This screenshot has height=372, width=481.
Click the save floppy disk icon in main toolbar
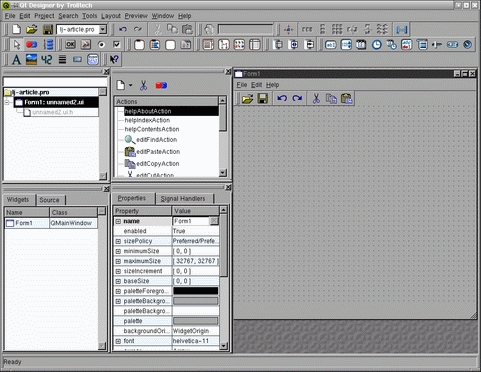[x=48, y=29]
